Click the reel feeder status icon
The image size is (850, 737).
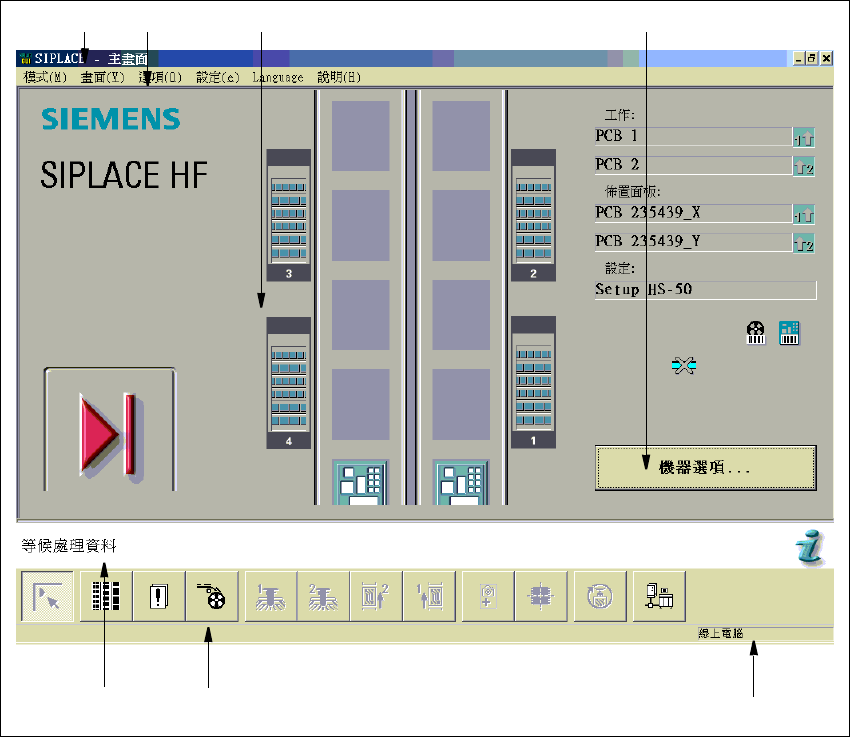[756, 333]
